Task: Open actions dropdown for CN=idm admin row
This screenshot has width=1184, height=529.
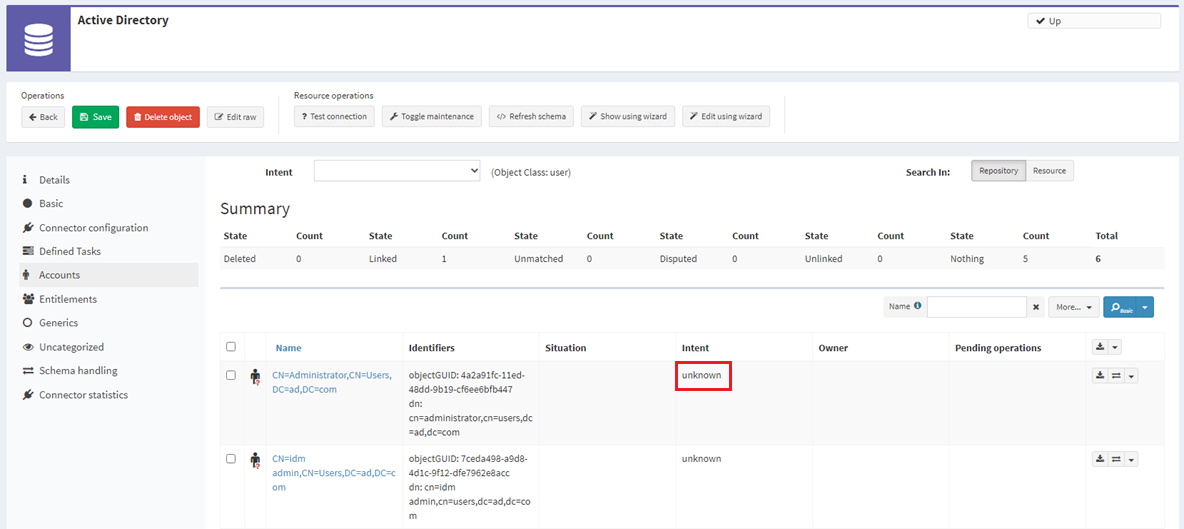Action: click(x=1131, y=460)
